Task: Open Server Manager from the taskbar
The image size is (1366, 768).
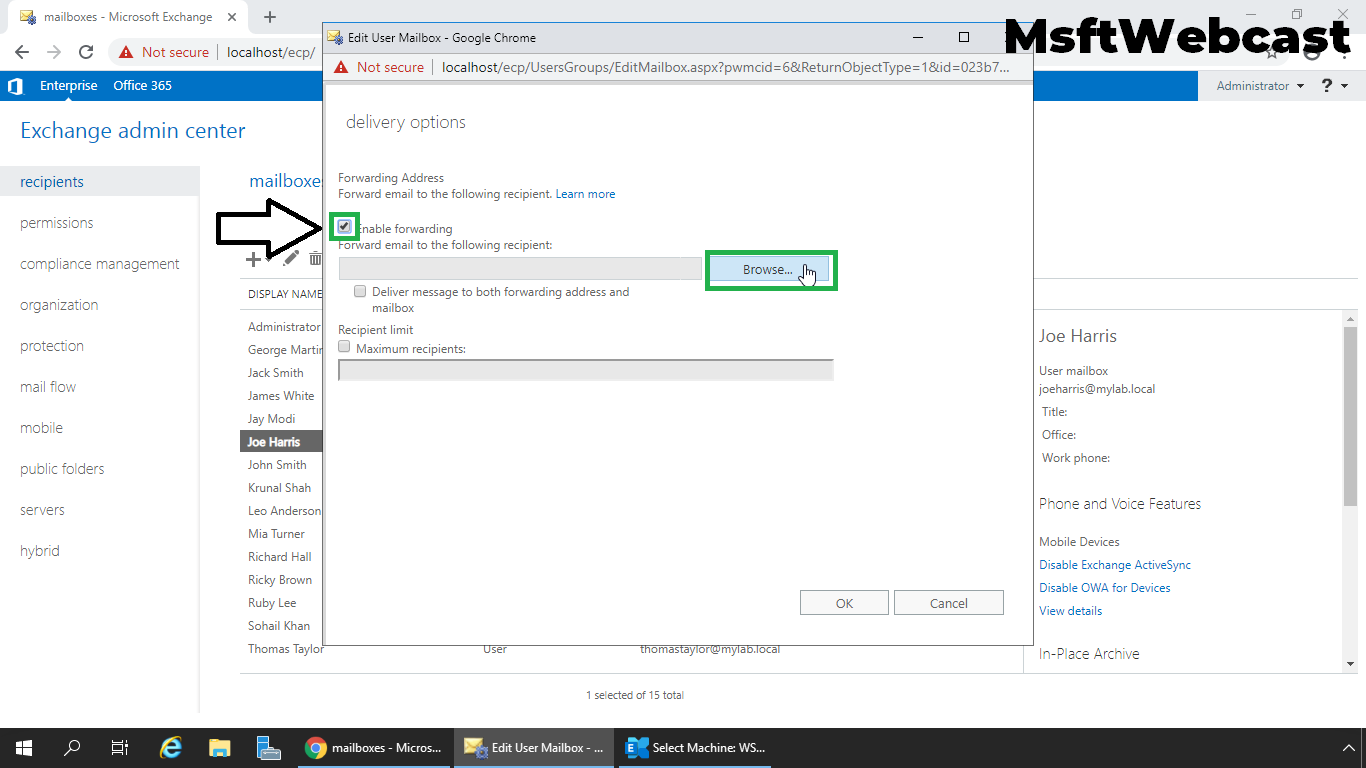Action: pyautogui.click(x=268, y=748)
